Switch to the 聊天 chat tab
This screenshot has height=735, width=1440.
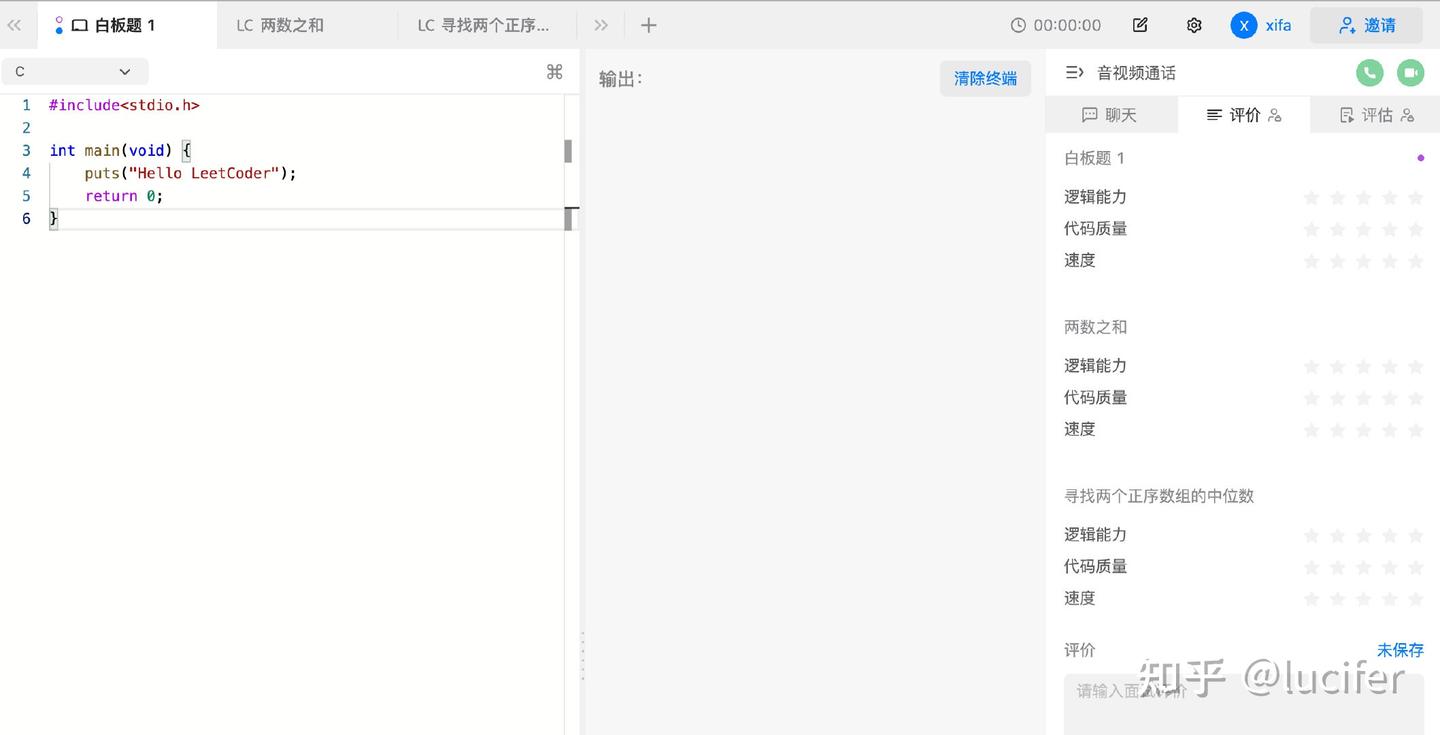coord(1111,114)
